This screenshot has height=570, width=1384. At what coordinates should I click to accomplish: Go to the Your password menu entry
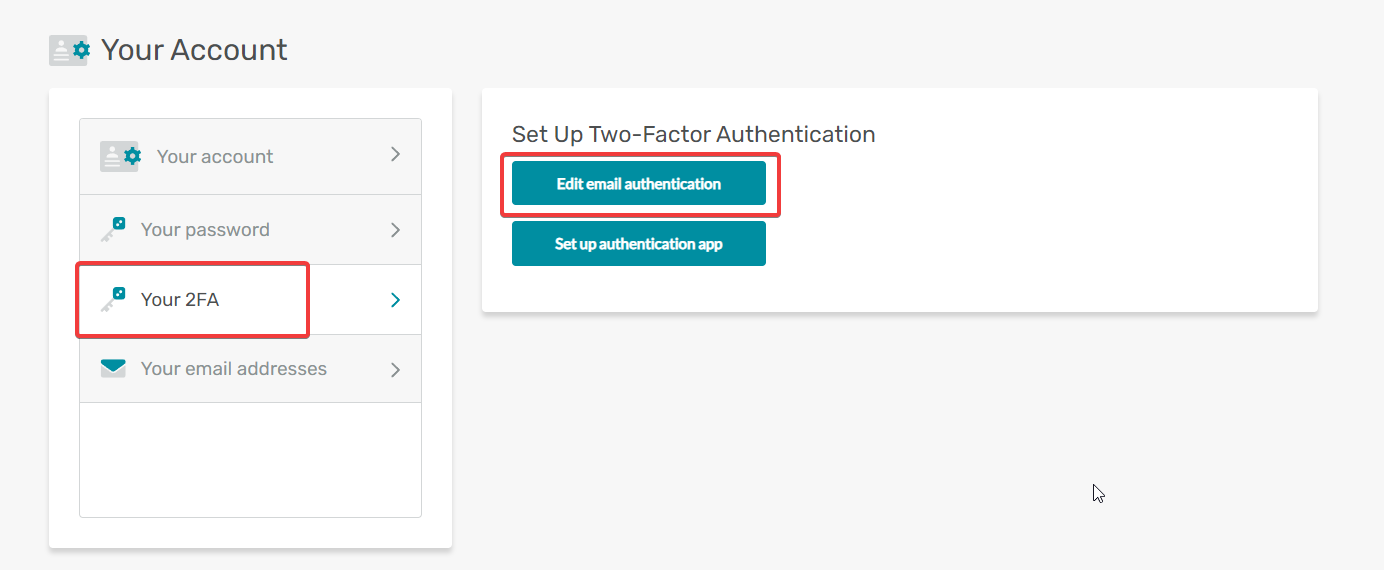point(250,230)
